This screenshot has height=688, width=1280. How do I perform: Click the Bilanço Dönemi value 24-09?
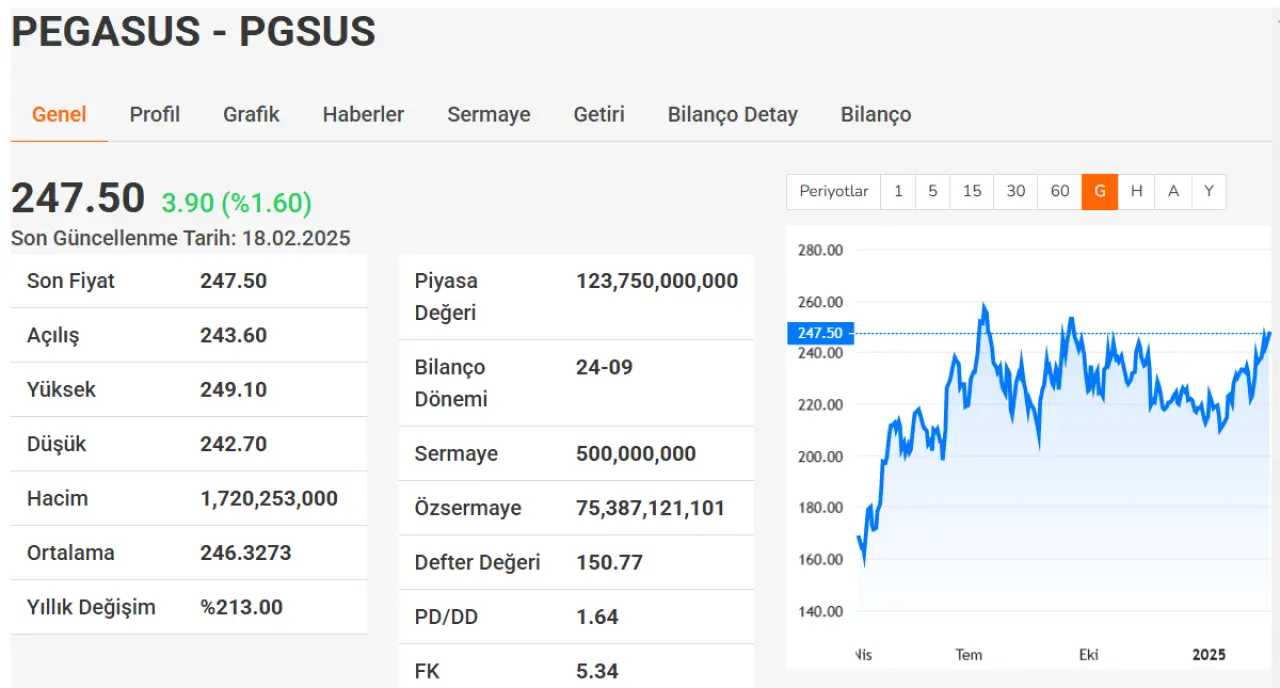point(604,367)
